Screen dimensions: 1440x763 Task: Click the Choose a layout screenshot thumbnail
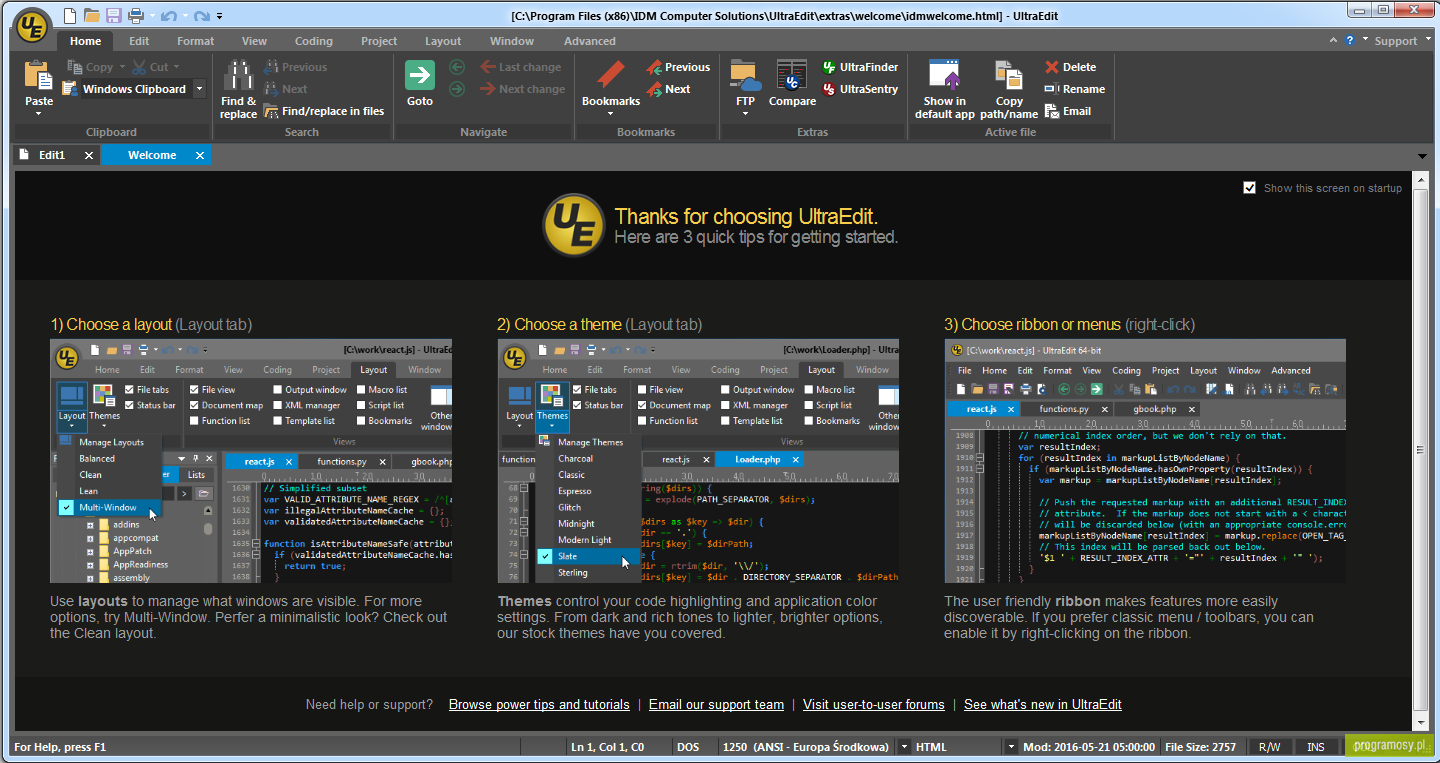251,461
